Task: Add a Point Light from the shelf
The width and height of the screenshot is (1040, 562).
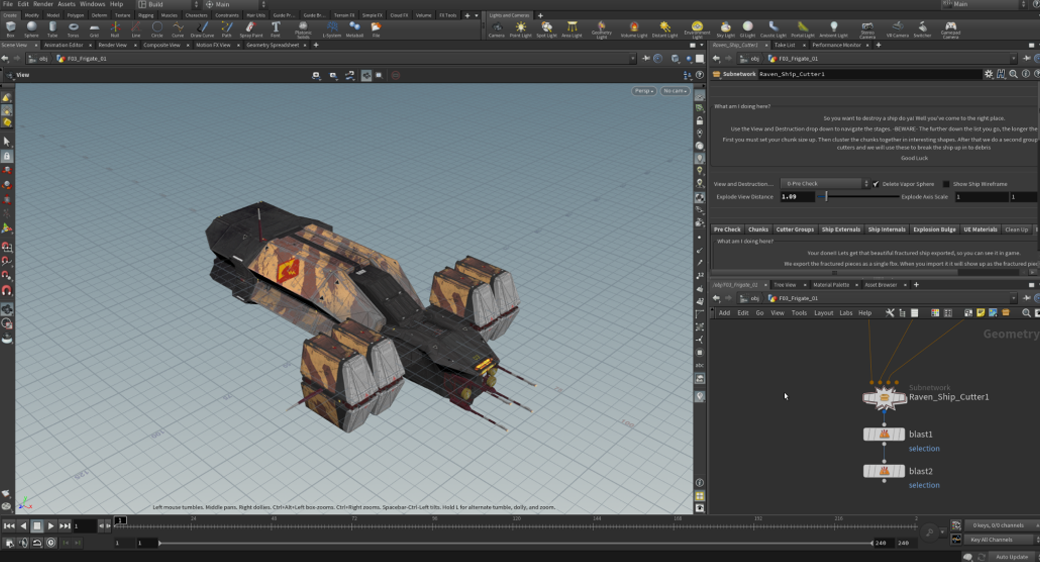Action: click(x=520, y=28)
